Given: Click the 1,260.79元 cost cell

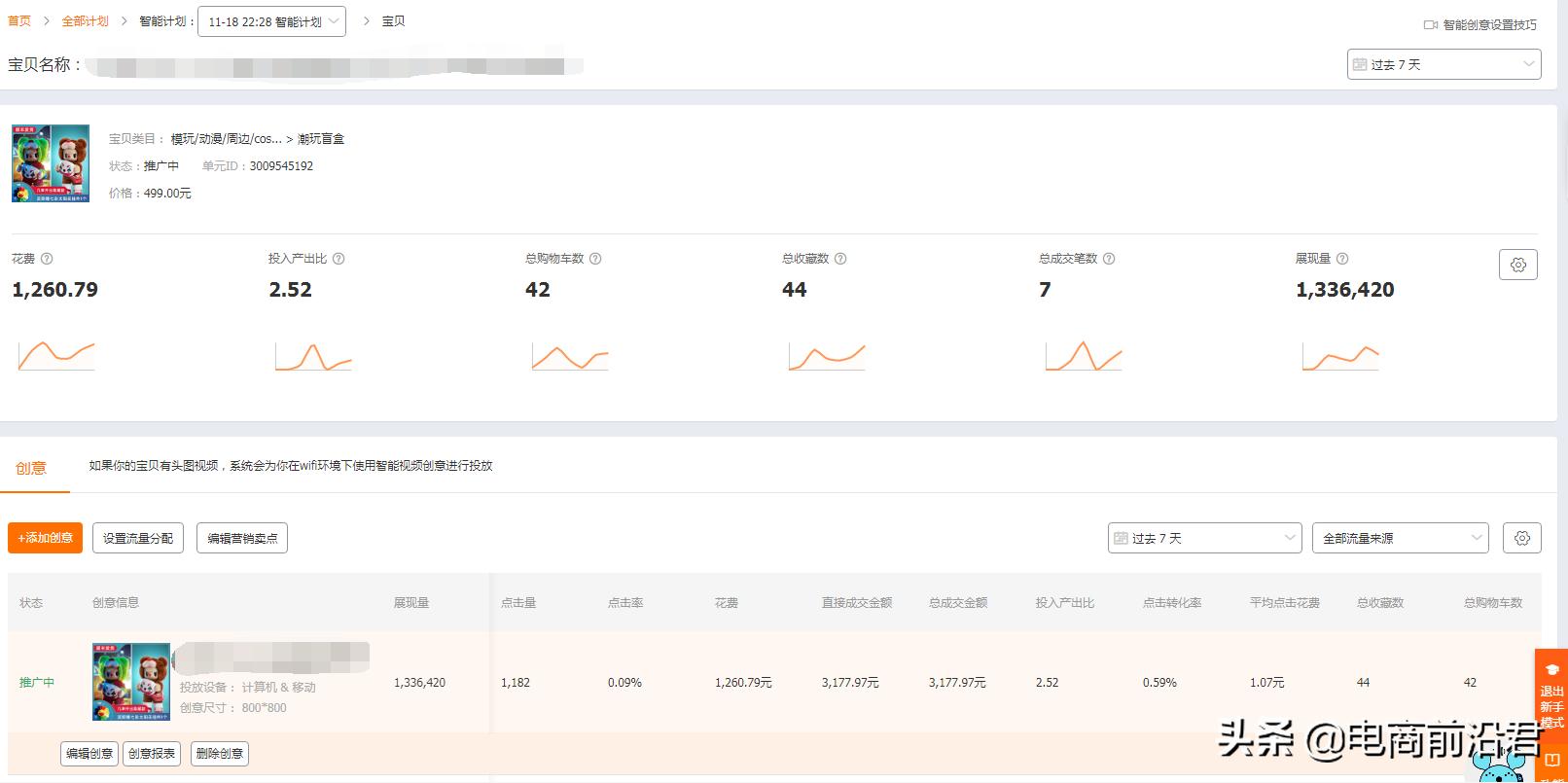Looking at the screenshot, I should point(743,683).
